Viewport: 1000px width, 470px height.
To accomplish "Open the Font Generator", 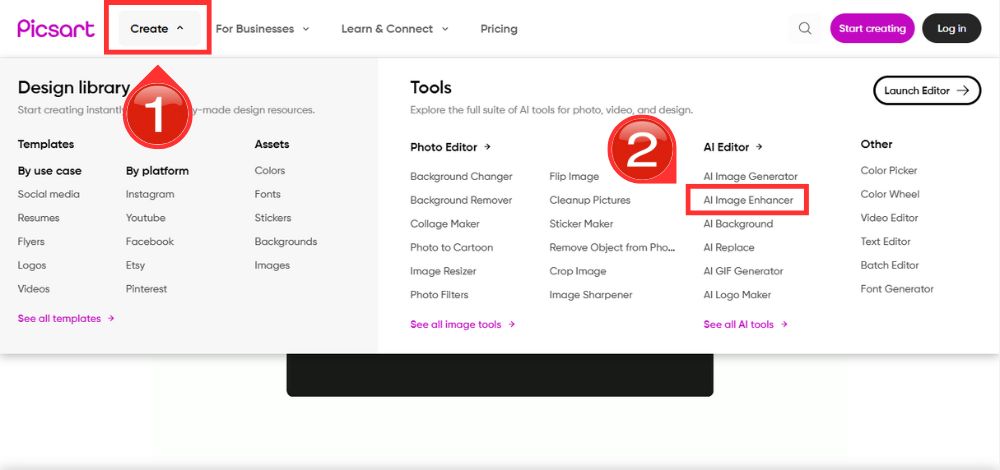I will (x=897, y=288).
